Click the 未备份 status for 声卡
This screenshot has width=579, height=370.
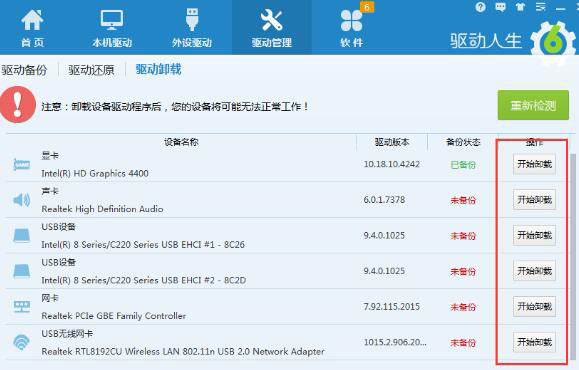click(463, 201)
